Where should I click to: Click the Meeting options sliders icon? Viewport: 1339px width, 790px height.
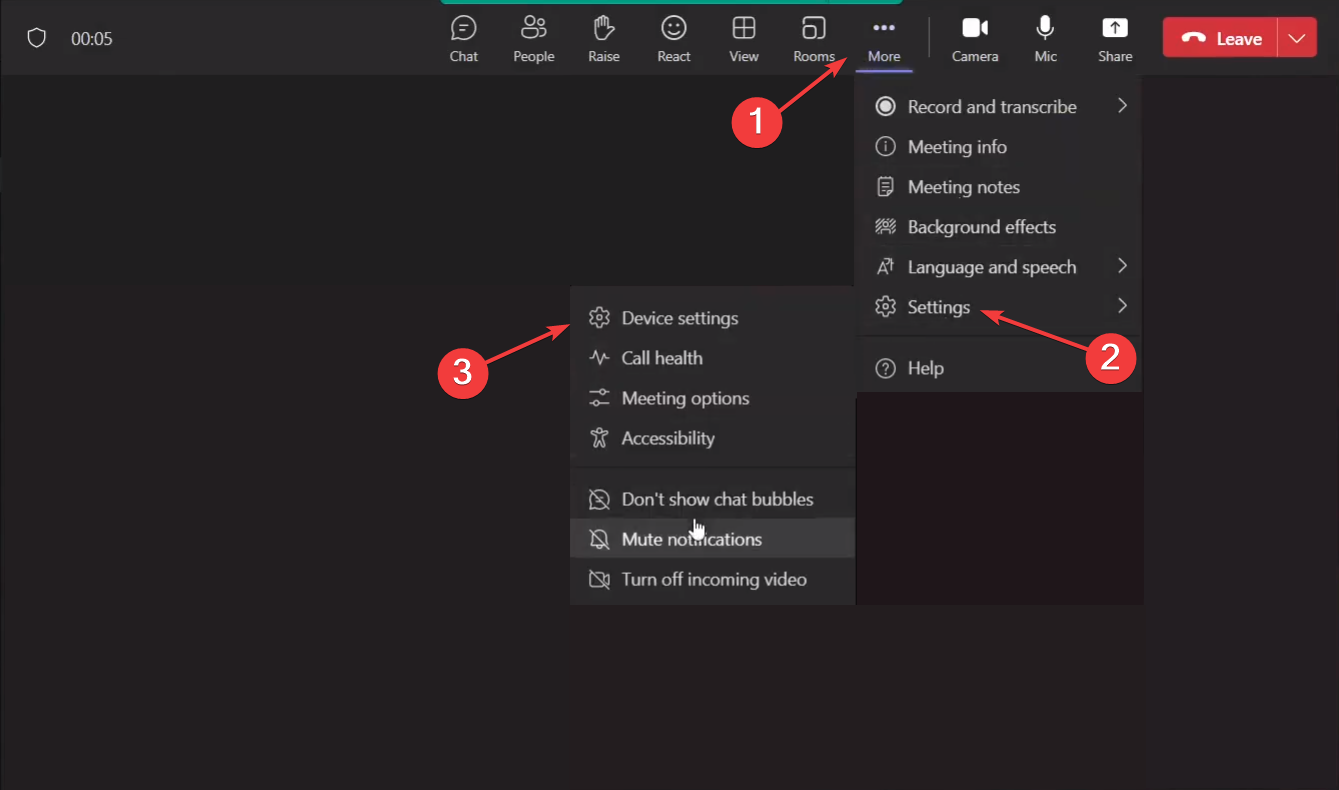[599, 398]
